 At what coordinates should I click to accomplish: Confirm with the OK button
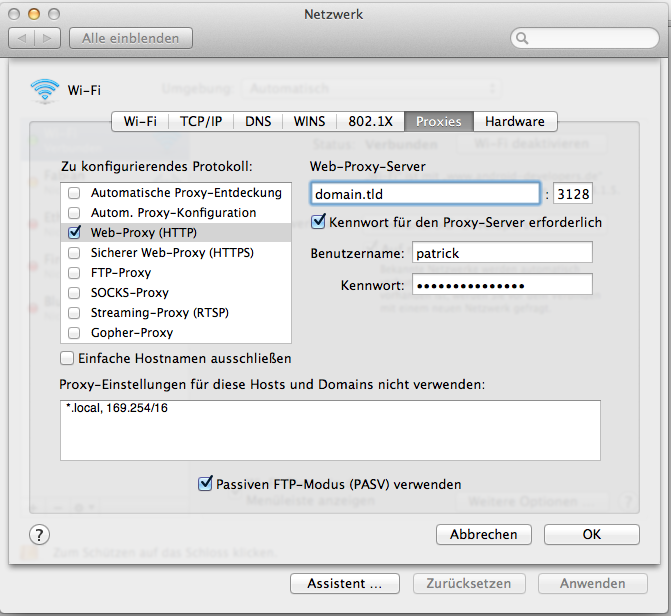pos(592,535)
